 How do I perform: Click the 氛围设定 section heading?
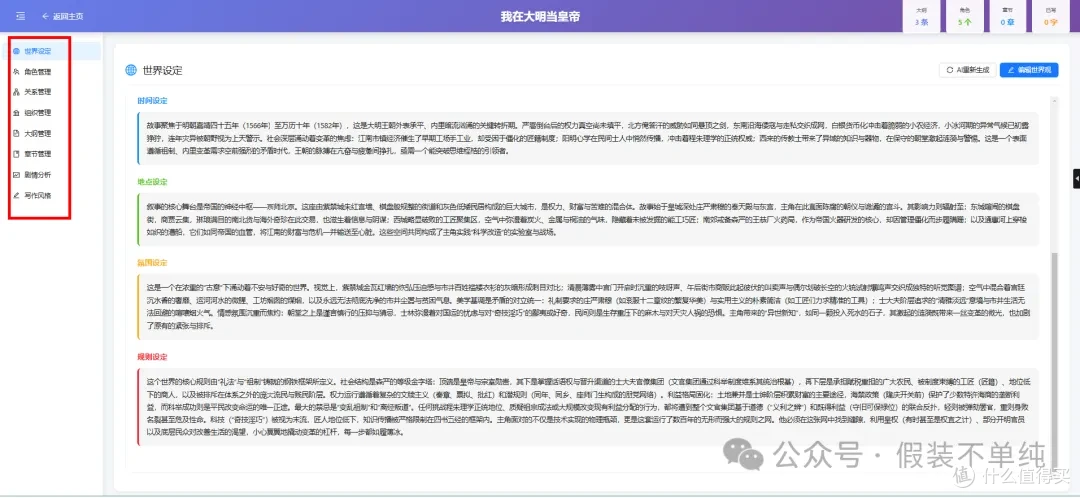coord(152,263)
